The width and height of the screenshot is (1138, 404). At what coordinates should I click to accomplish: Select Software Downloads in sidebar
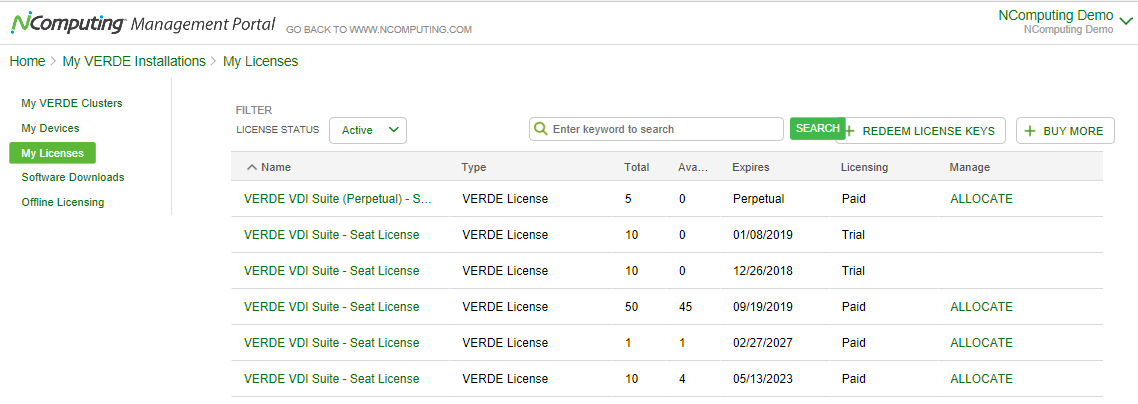tap(73, 177)
